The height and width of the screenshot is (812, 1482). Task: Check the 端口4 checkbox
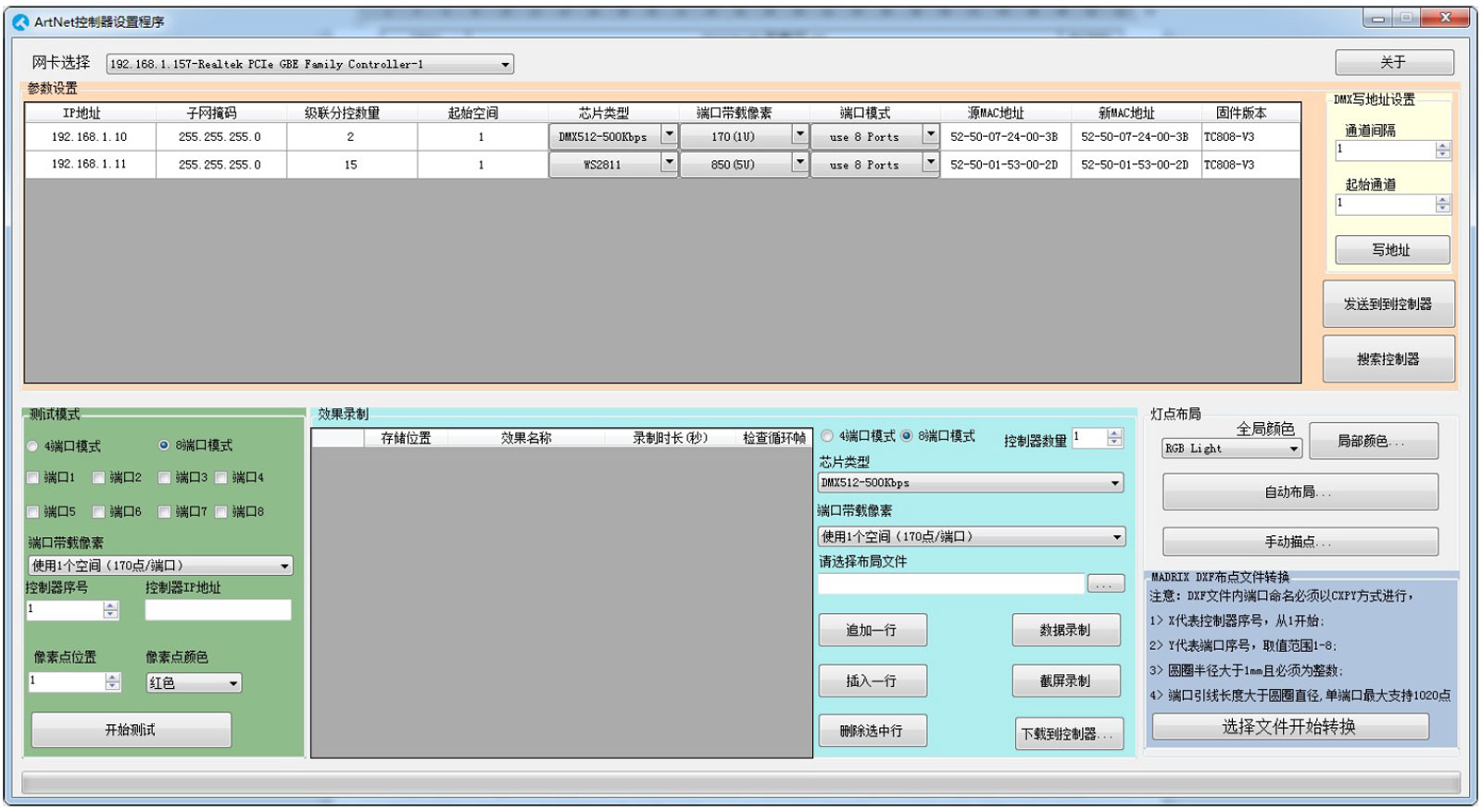click(x=221, y=478)
